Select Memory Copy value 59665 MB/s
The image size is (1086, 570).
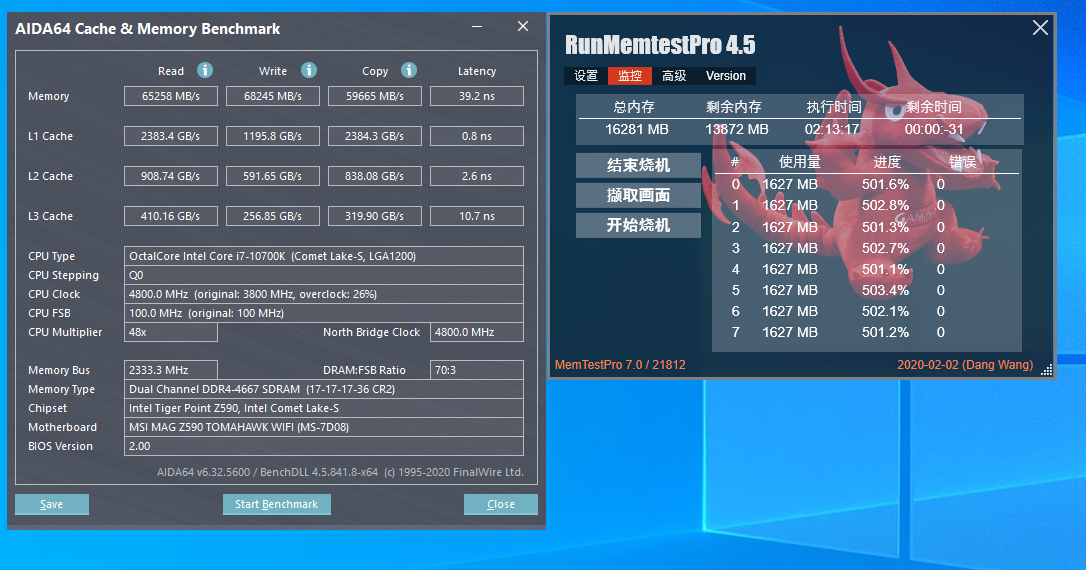(375, 96)
